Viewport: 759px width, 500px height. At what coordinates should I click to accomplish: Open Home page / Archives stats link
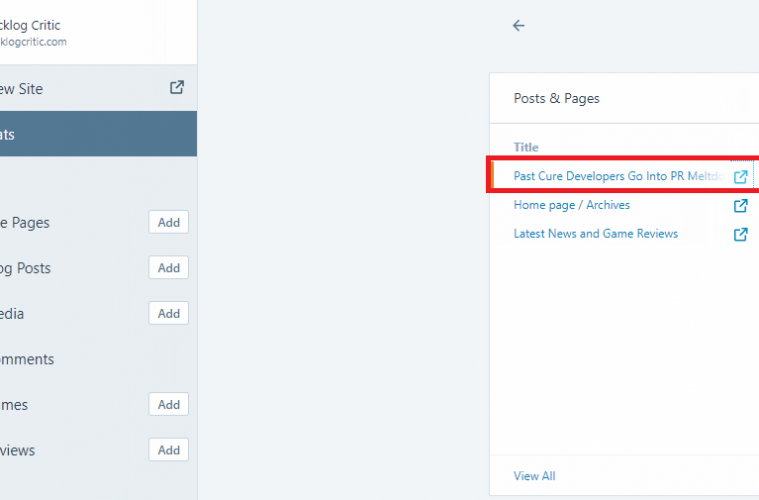click(572, 205)
